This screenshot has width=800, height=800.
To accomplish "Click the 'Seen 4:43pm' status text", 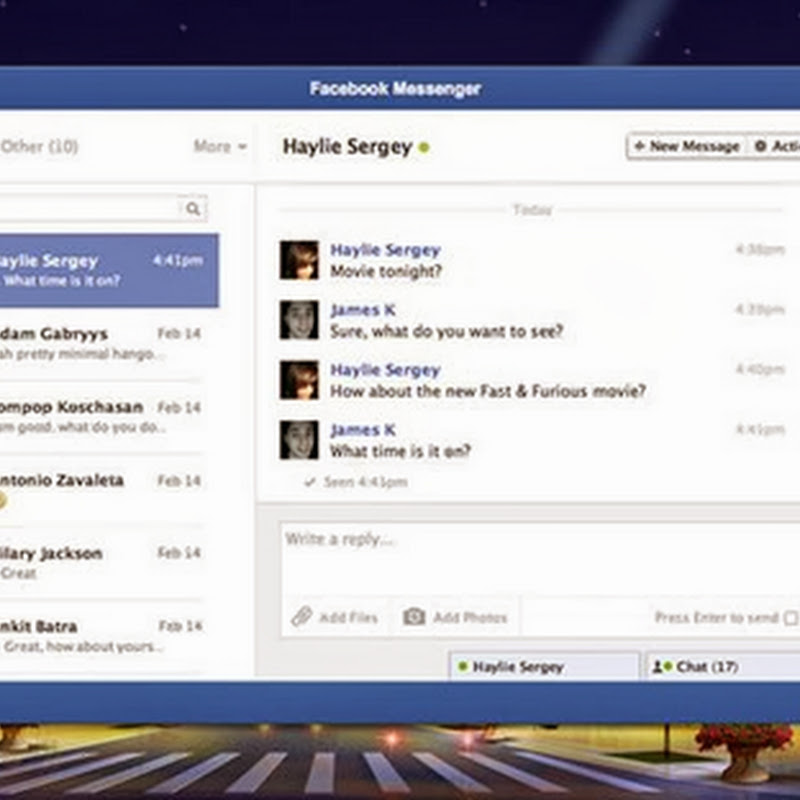I will (365, 482).
